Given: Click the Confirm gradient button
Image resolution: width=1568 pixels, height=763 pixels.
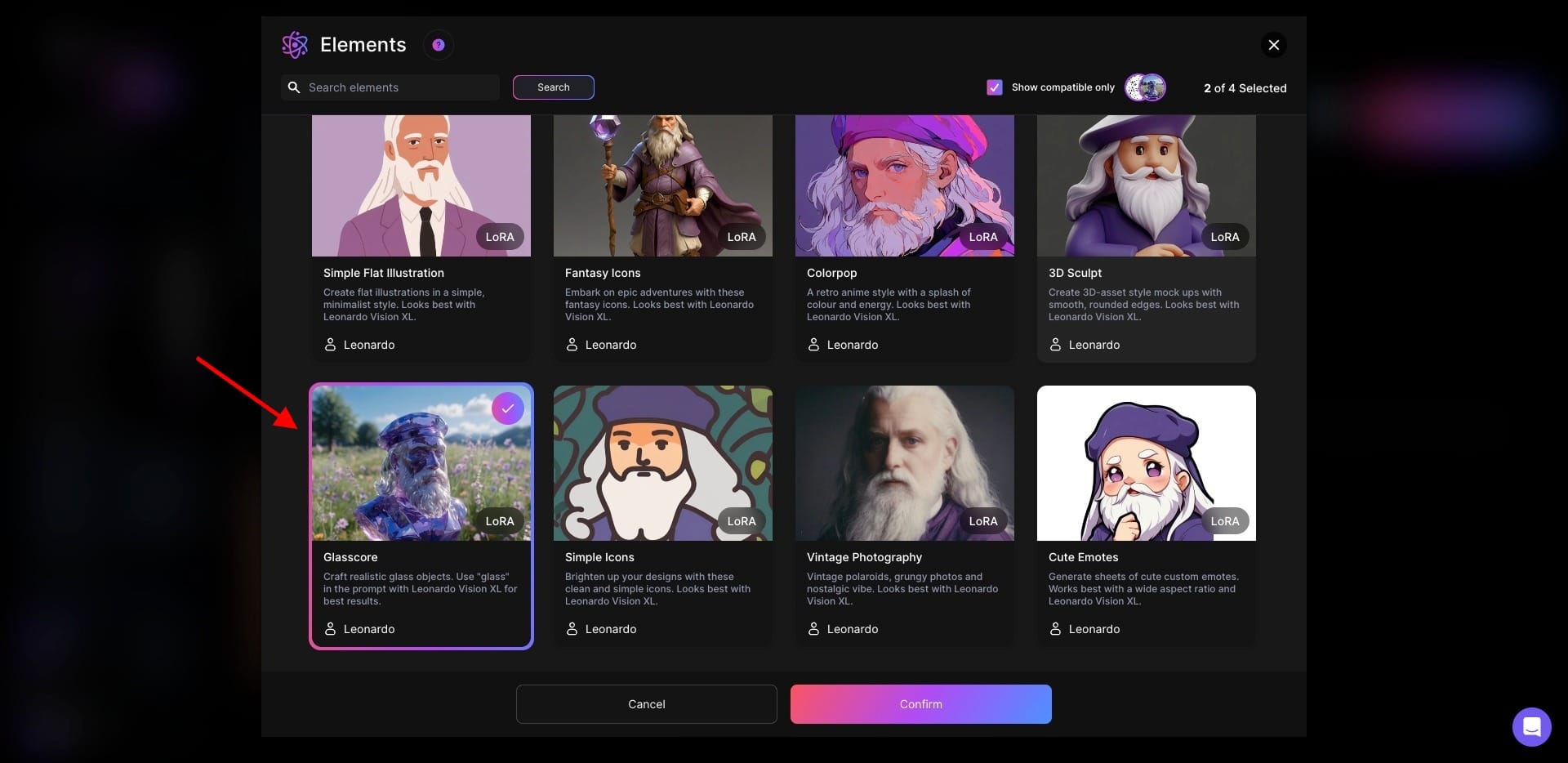Looking at the screenshot, I should click(921, 704).
